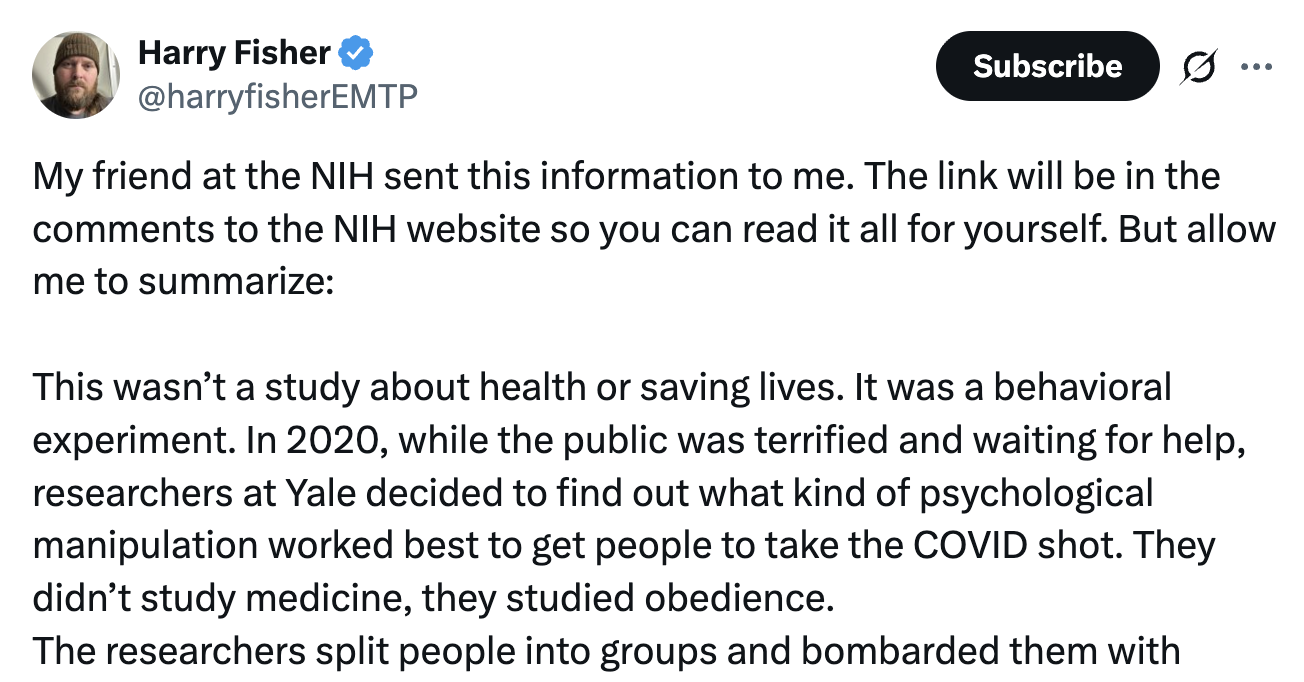Click the @harryfisherEMTP handle

click(x=277, y=96)
